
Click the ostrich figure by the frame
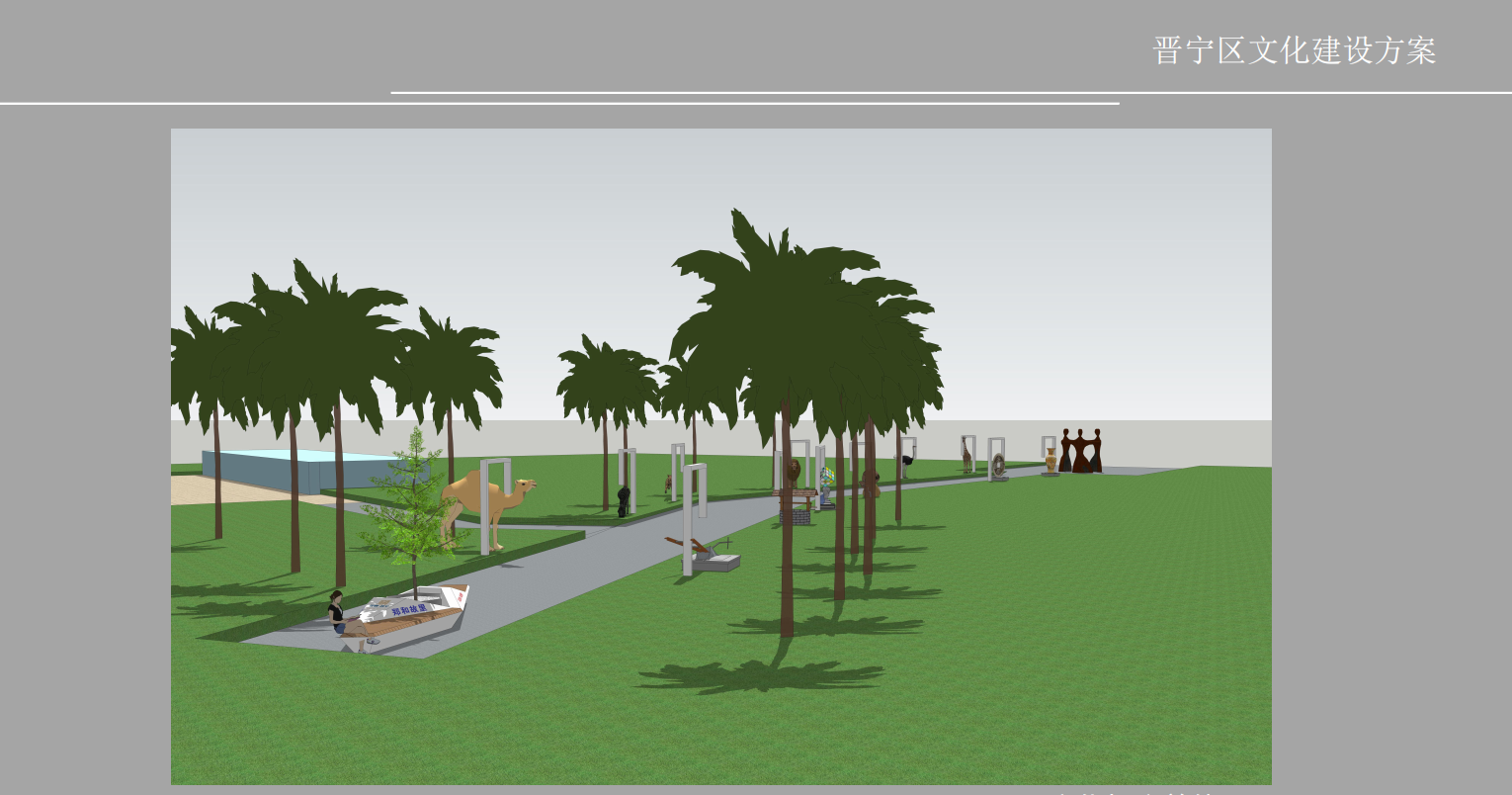906,460
